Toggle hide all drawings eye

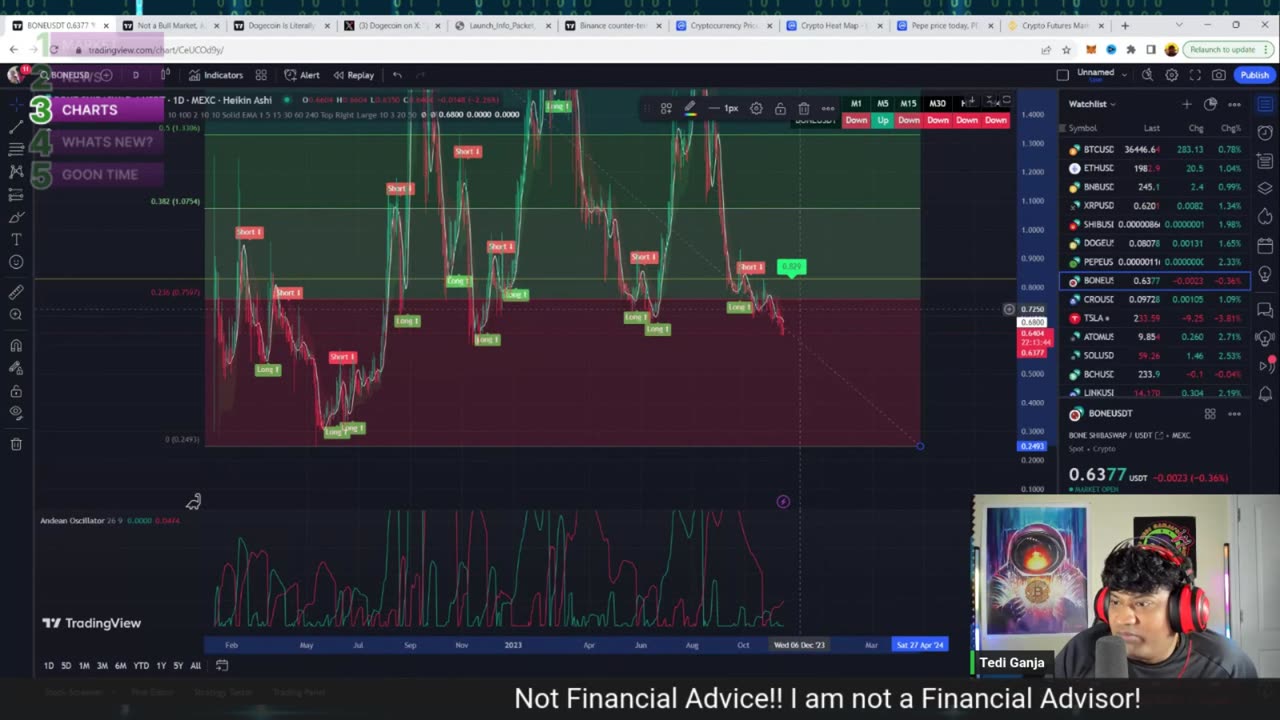[x=16, y=412]
